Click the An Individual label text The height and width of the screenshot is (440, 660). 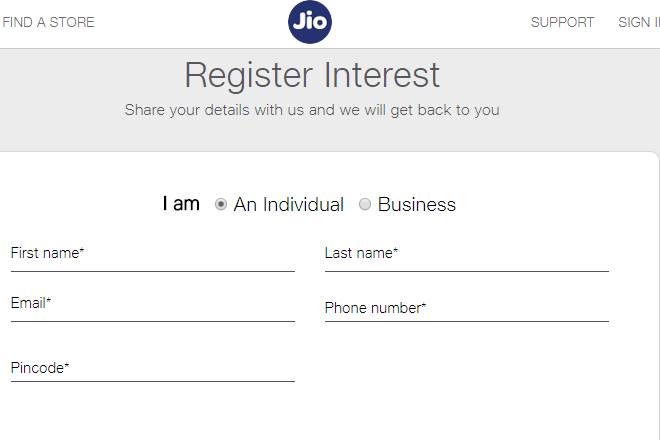pos(288,204)
